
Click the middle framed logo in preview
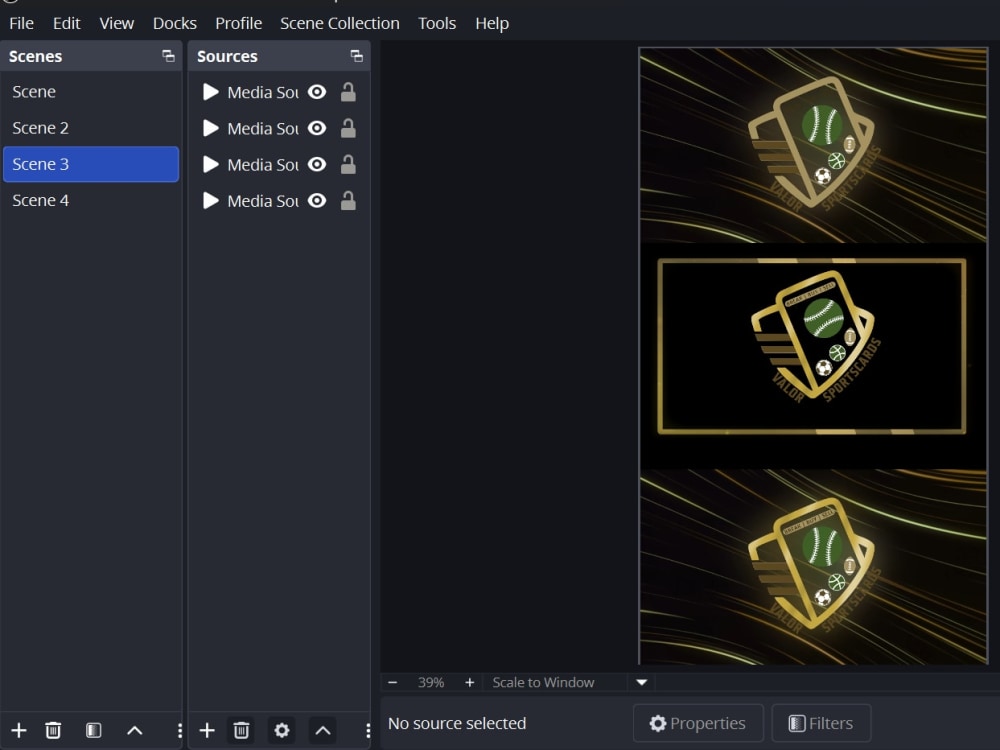(812, 346)
